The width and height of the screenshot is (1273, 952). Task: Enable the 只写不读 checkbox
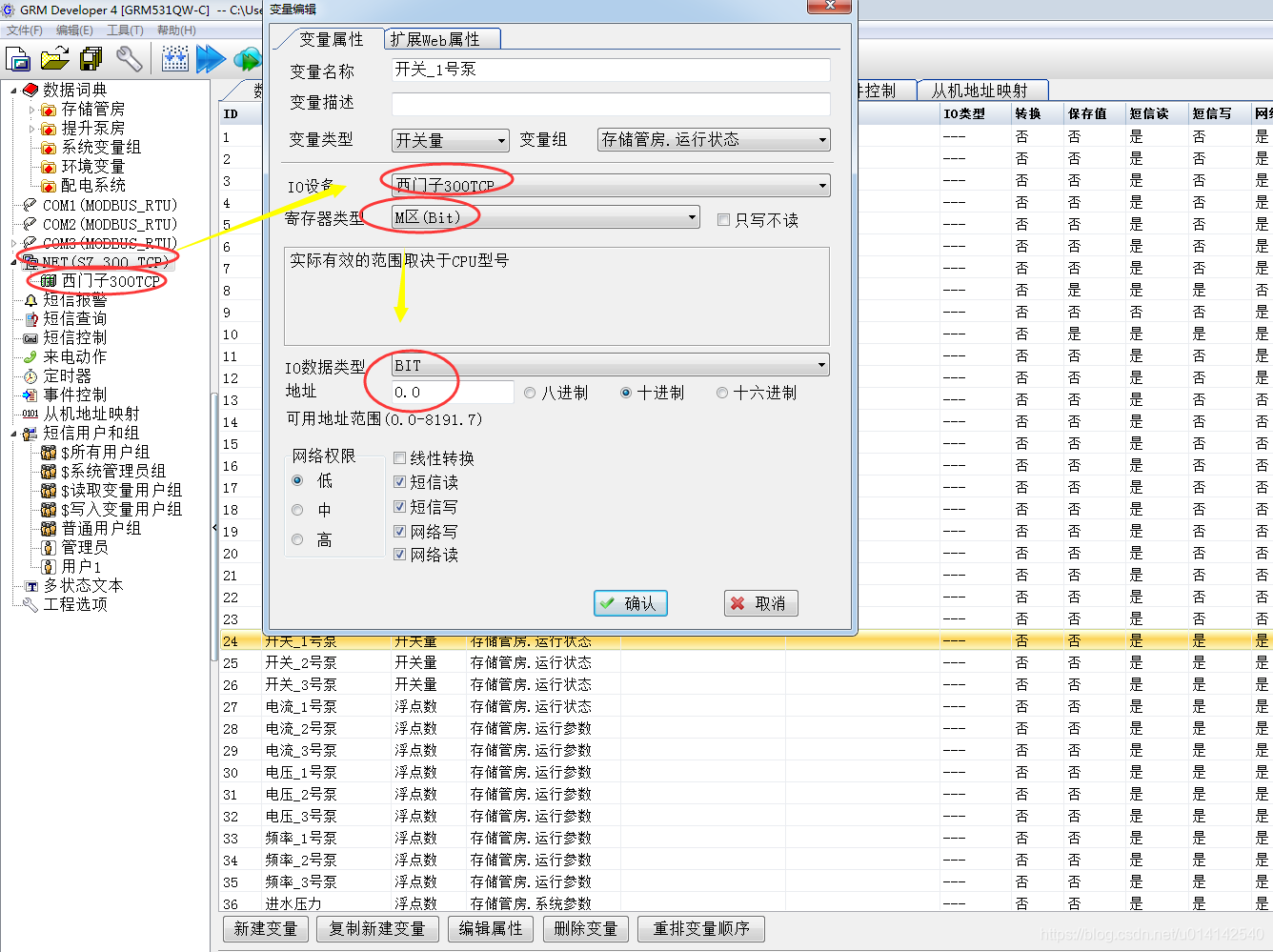coord(723,220)
